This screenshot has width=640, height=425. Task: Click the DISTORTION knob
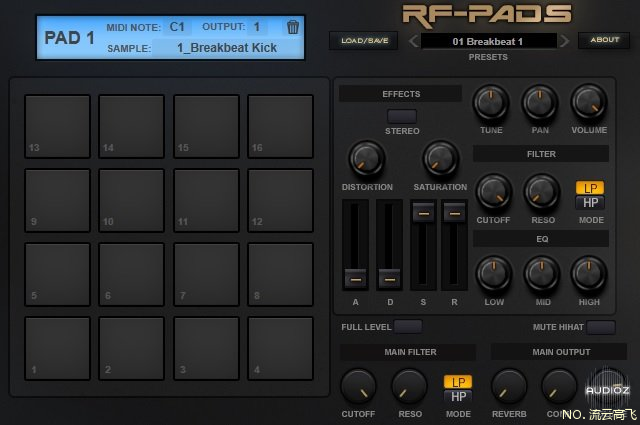[x=367, y=159]
